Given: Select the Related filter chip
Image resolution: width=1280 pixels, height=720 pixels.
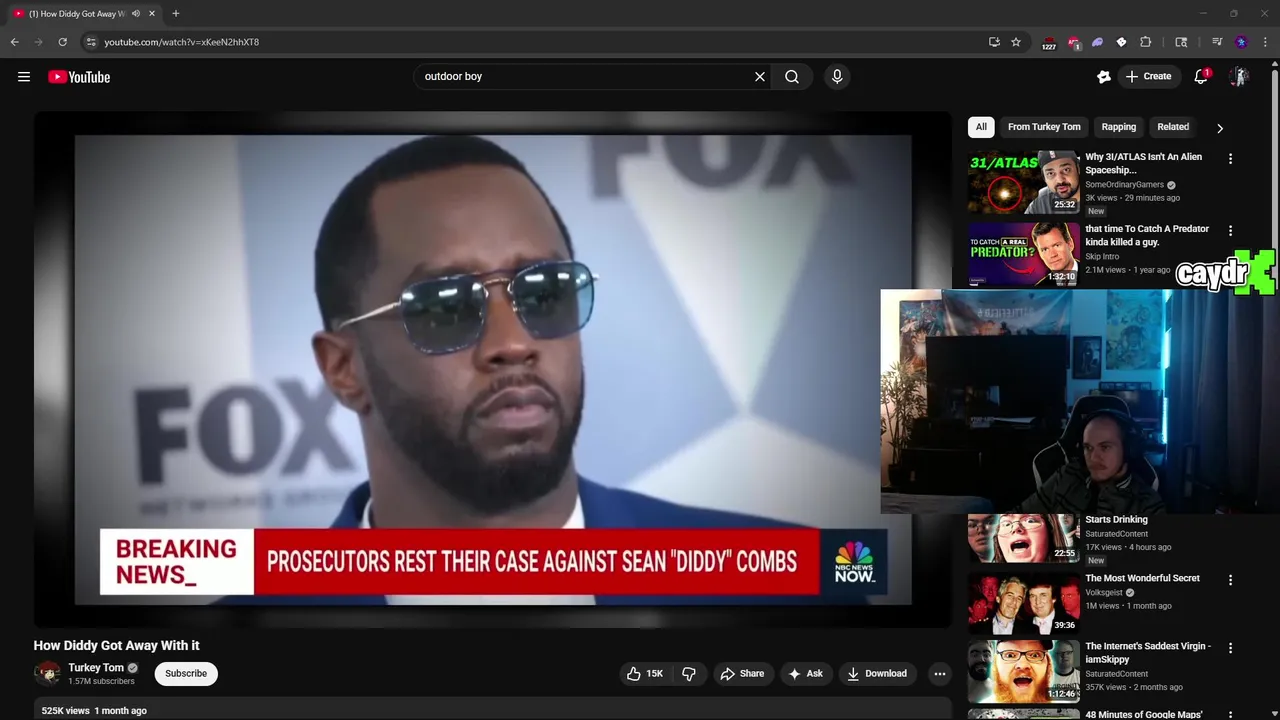Looking at the screenshot, I should tap(1173, 127).
